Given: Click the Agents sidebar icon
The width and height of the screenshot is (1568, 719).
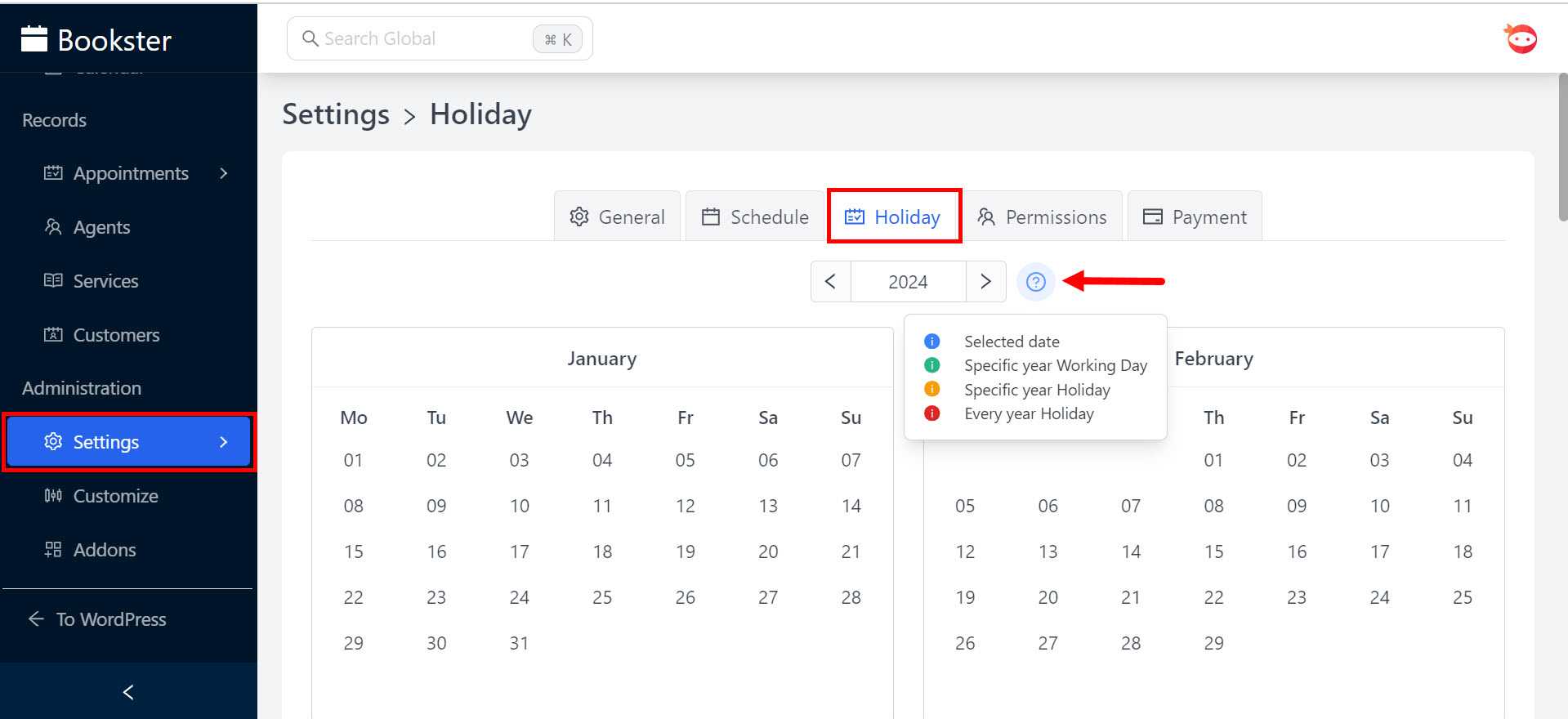Looking at the screenshot, I should coord(53,227).
